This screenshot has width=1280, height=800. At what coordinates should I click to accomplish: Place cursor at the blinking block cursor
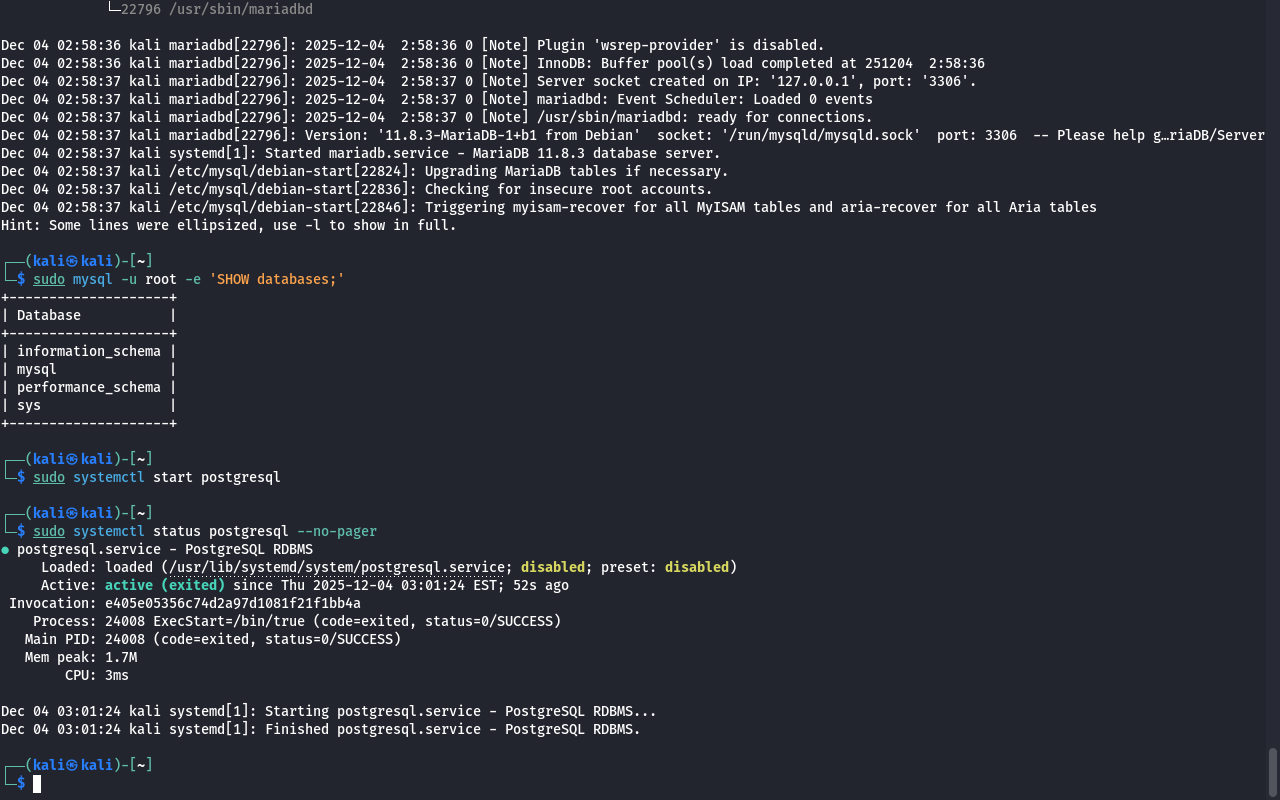click(37, 784)
